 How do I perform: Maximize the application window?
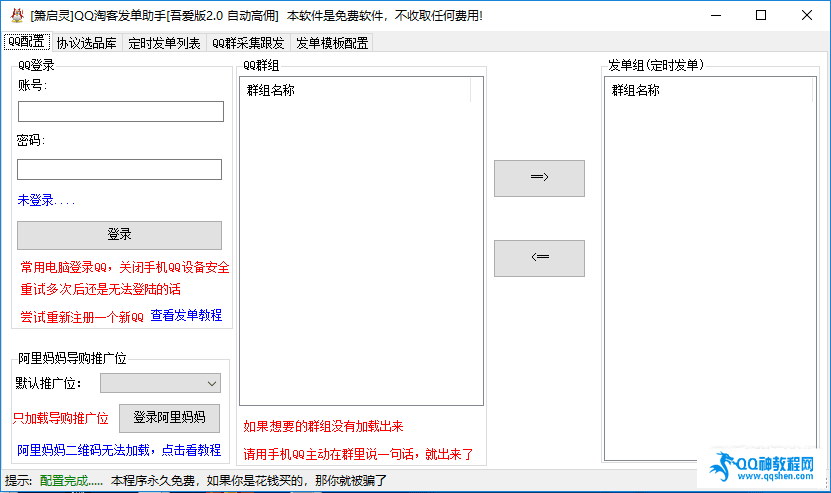[761, 15]
